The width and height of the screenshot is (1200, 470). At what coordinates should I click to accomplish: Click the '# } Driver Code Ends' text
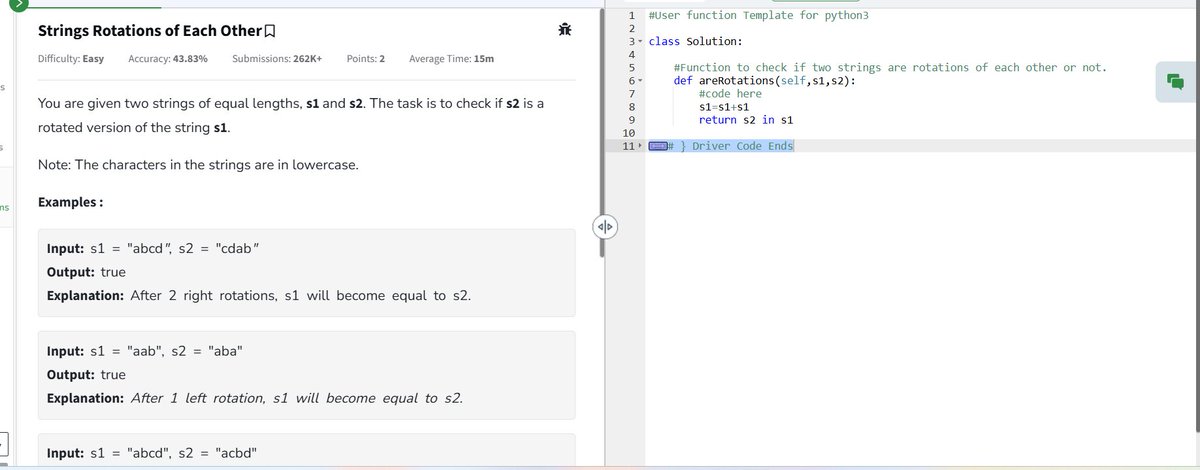(729, 147)
